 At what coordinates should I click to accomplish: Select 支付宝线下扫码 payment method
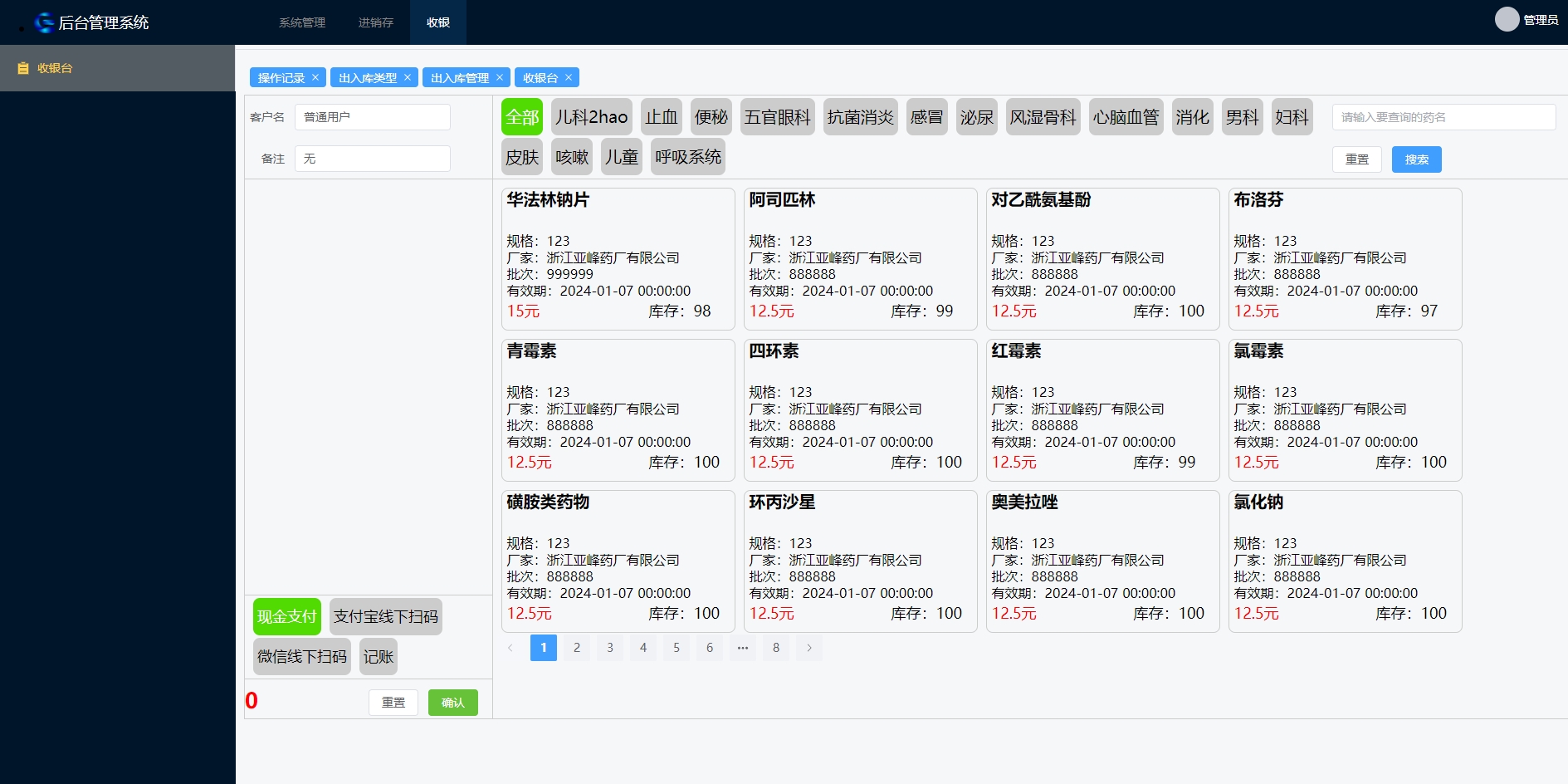[386, 616]
